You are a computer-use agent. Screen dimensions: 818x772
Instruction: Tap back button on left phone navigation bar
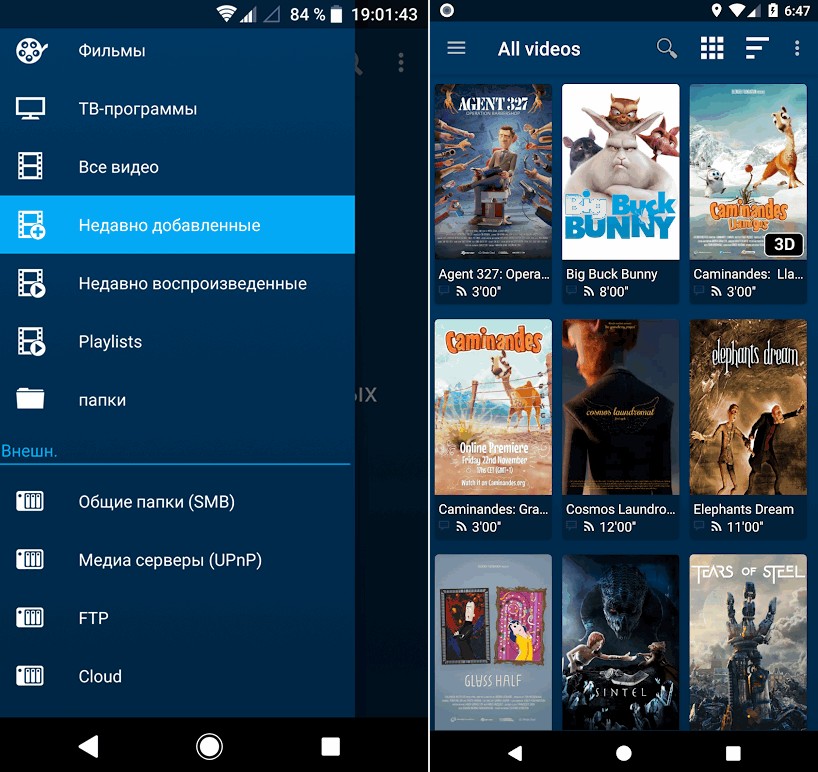point(89,746)
